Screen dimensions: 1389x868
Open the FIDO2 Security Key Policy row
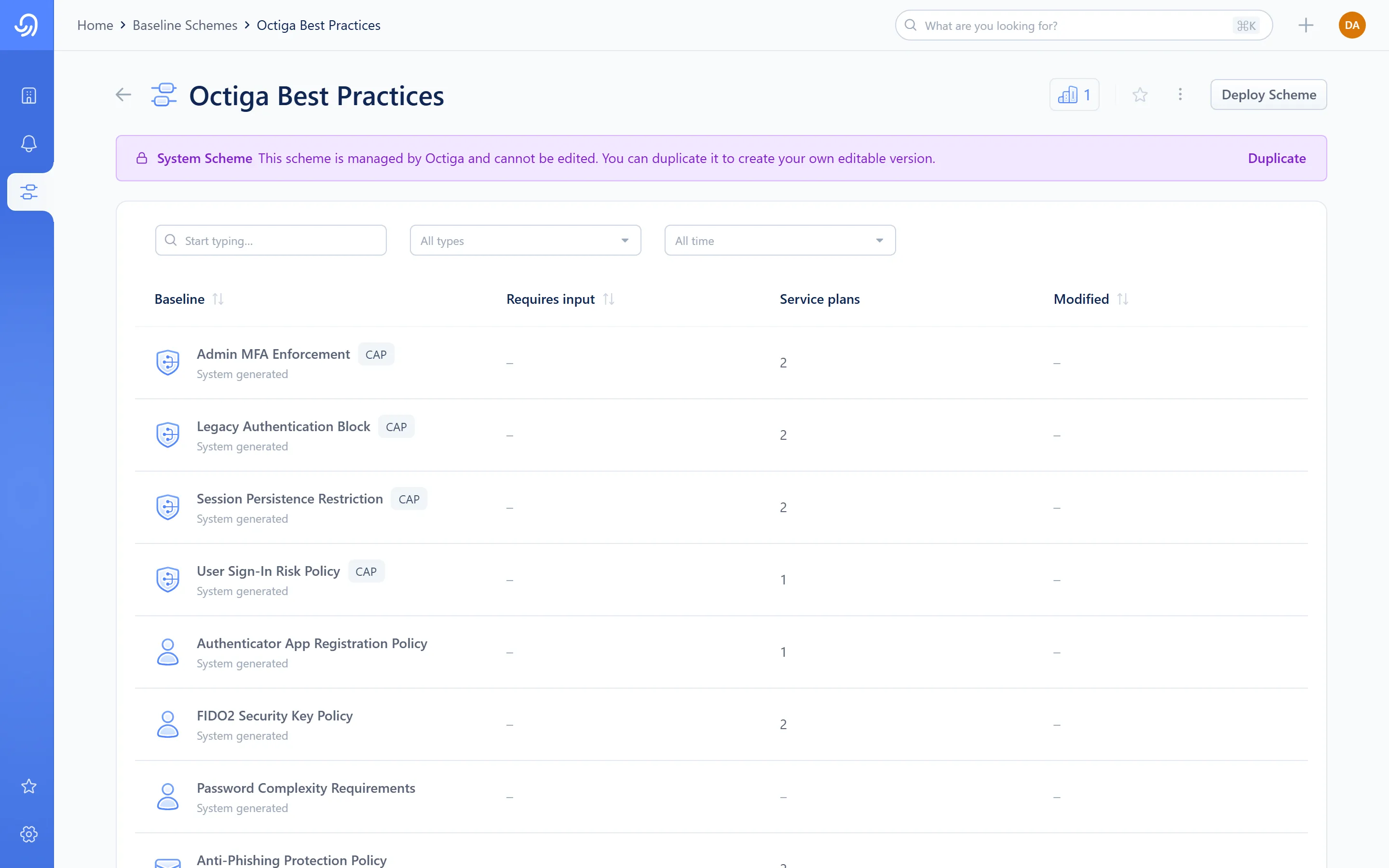coord(722,724)
